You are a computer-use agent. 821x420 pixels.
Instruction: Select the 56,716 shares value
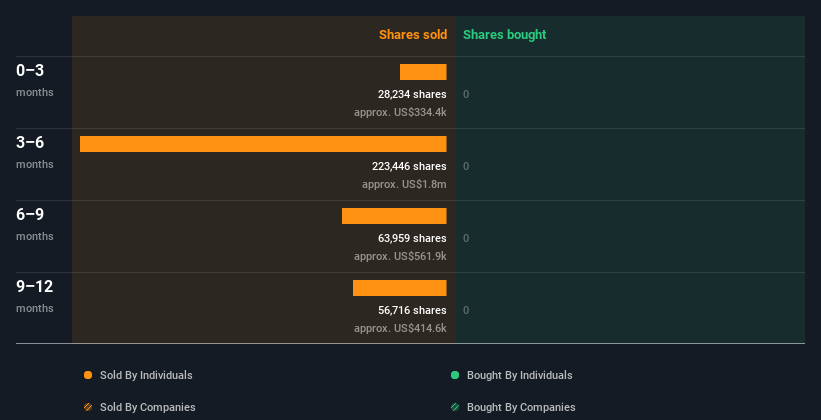click(412, 311)
